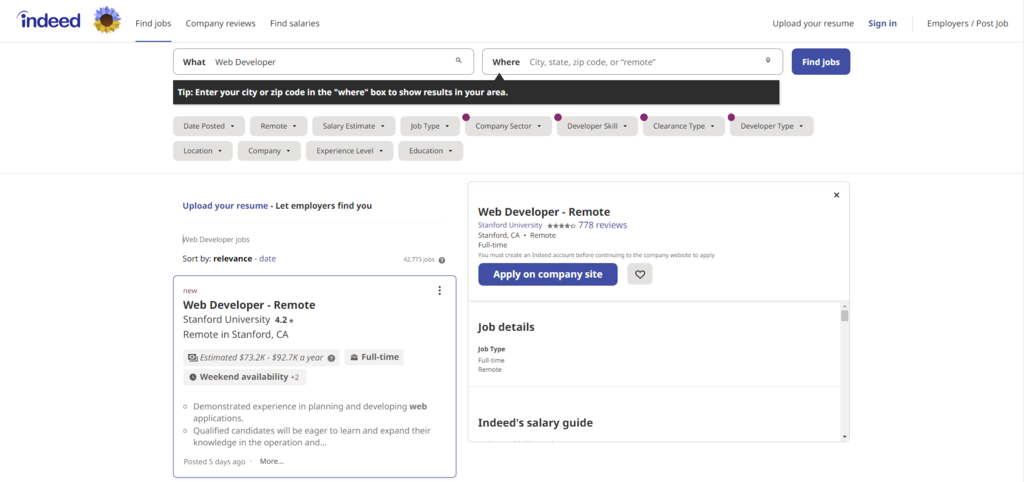Click help icon next to 42,773 jobs
The image size is (1024, 482).
(x=441, y=260)
